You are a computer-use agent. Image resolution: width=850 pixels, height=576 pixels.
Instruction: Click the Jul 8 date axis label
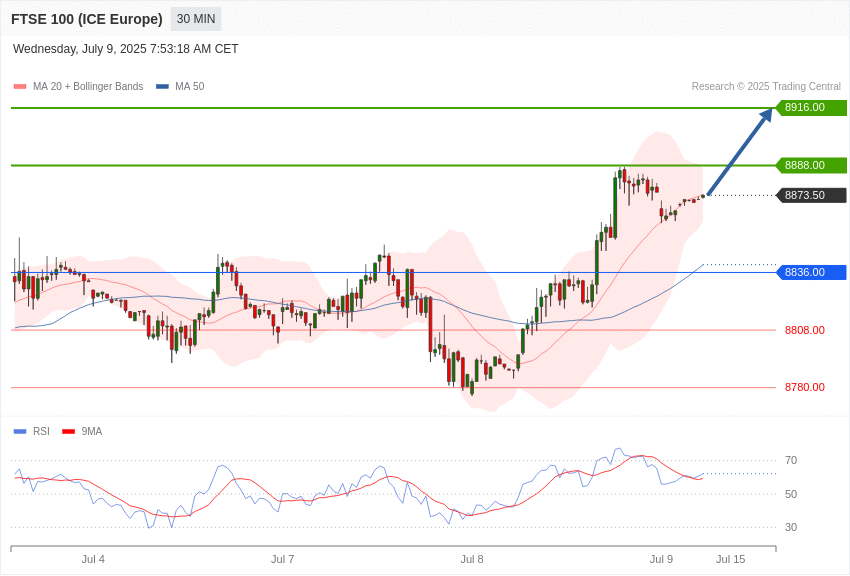472,559
